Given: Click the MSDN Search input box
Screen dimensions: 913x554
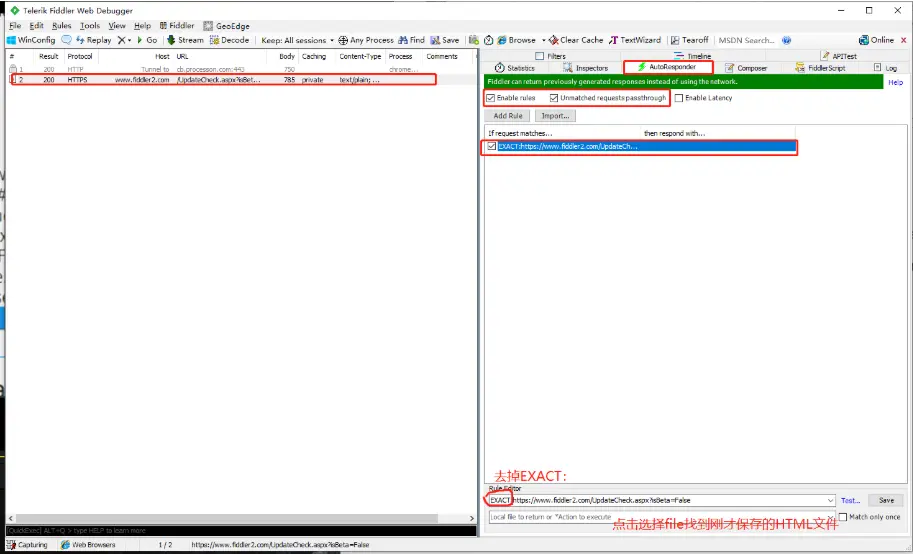Looking at the screenshot, I should 748,40.
